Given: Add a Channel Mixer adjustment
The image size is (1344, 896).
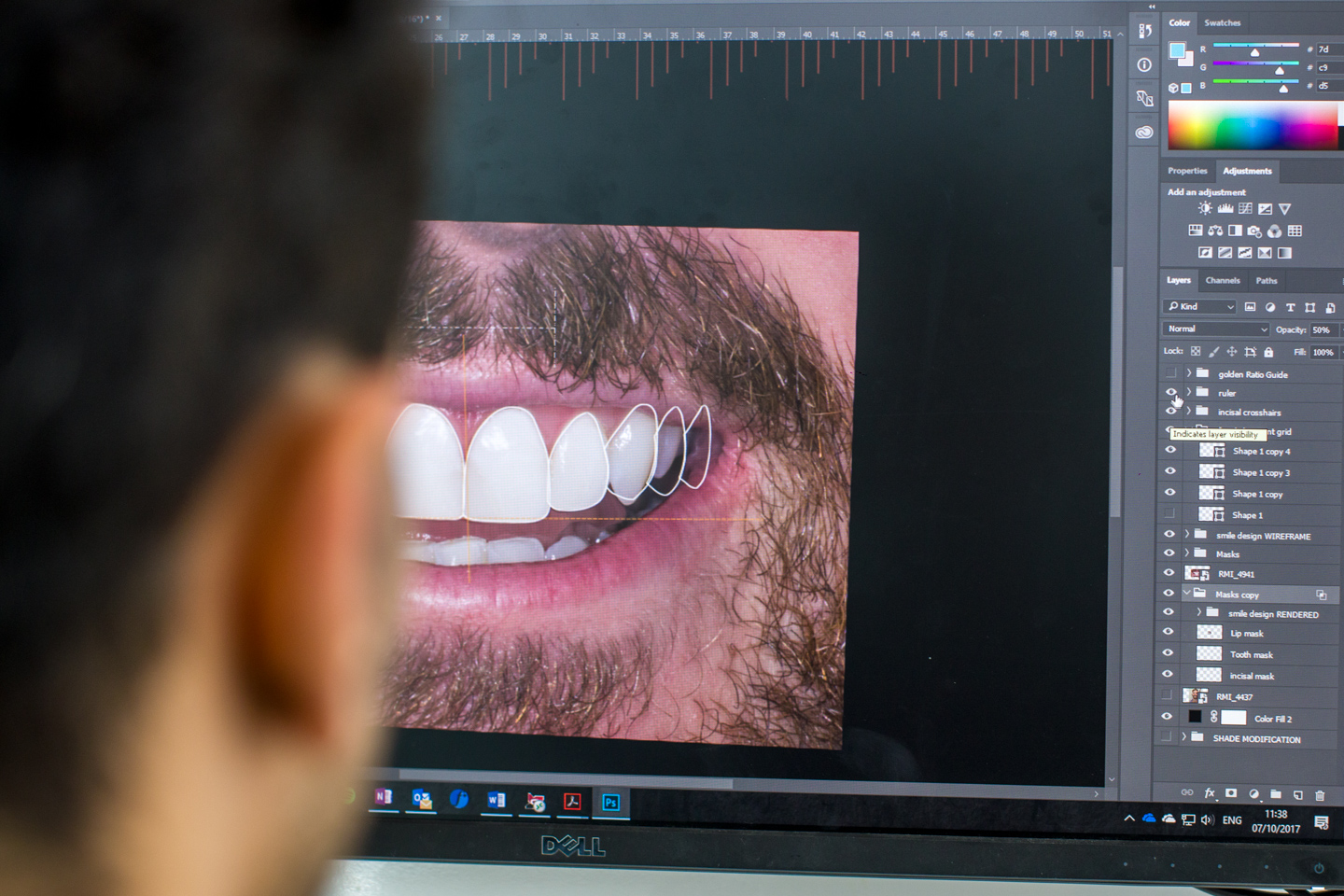Looking at the screenshot, I should [x=1274, y=231].
